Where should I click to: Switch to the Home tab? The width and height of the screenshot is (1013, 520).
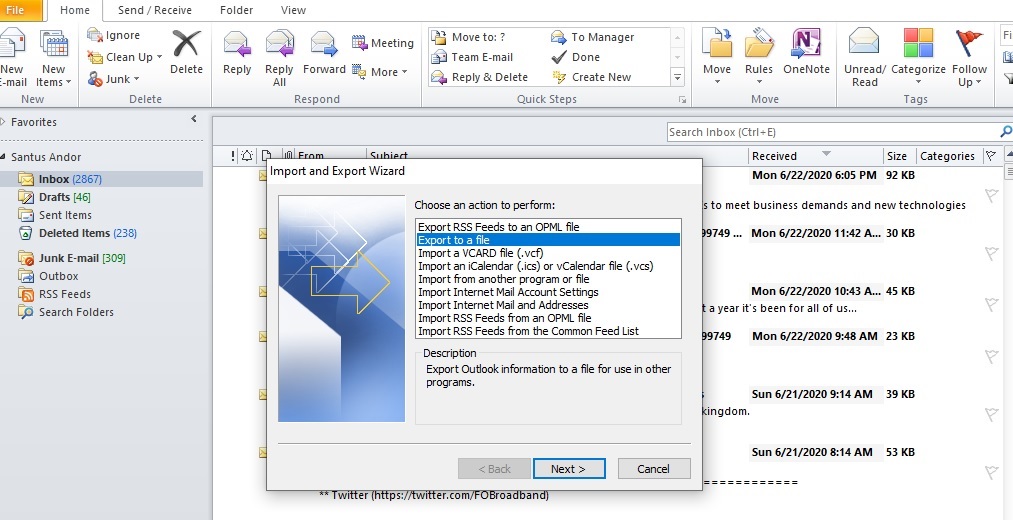[x=75, y=10]
